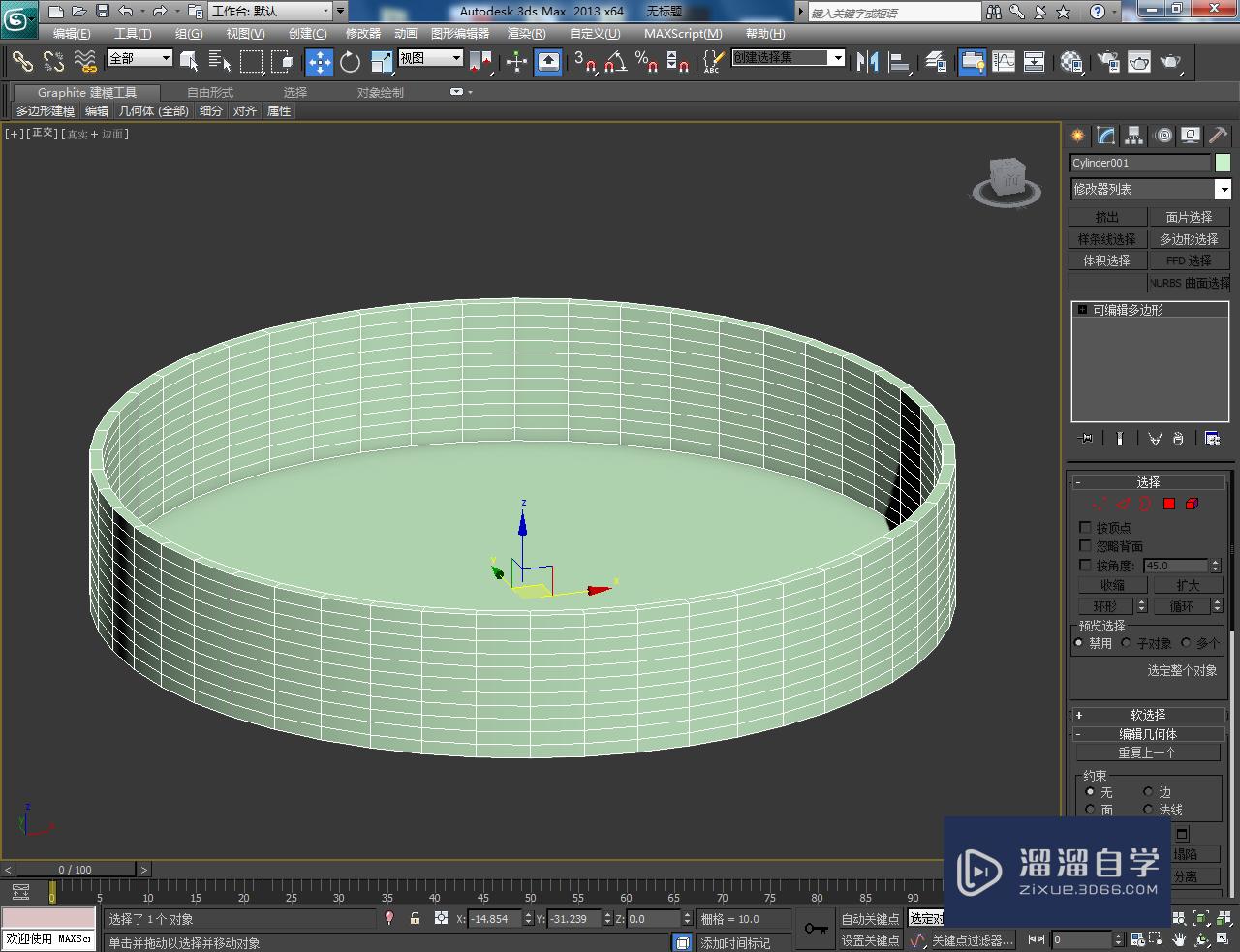Viewport: 1240px width, 952px height.
Task: Select the 边 constraint radio button
Action: 1148,791
